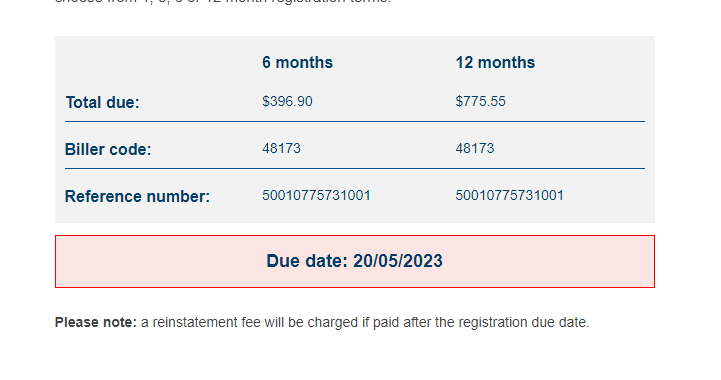Click biller code 48173 under 6 months
721x380 pixels.
[x=281, y=148]
